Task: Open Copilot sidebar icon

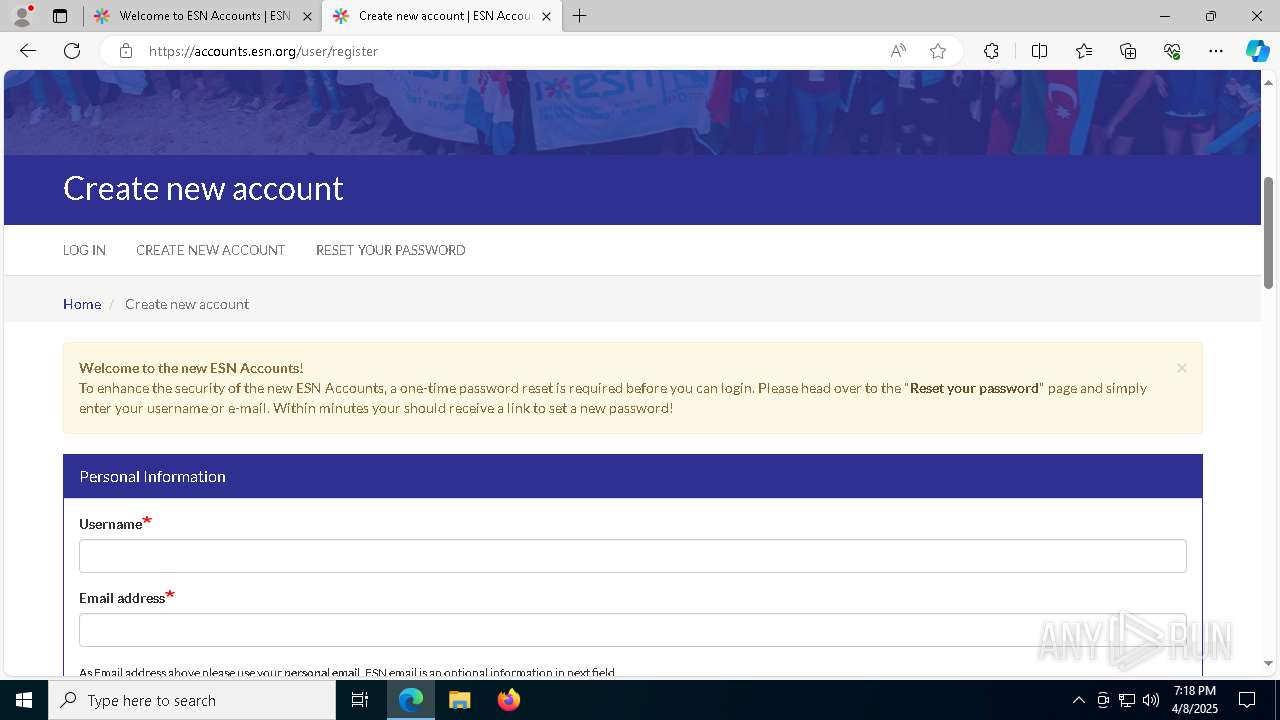Action: 1257,51
